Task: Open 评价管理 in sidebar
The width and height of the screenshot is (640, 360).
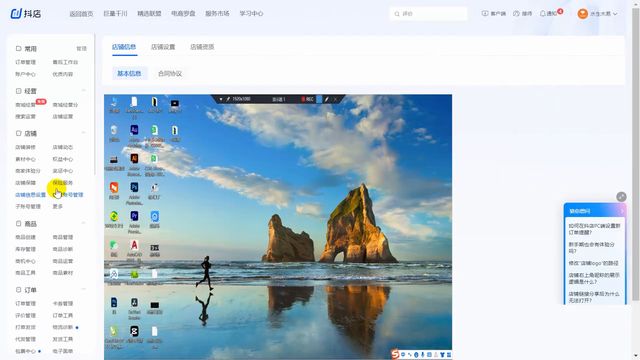Action: tap(25, 316)
